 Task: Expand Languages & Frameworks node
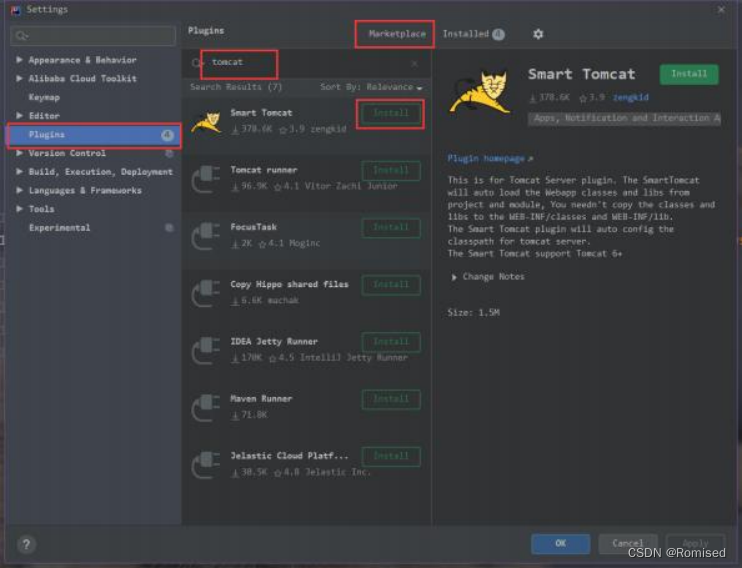pyautogui.click(x=19, y=190)
